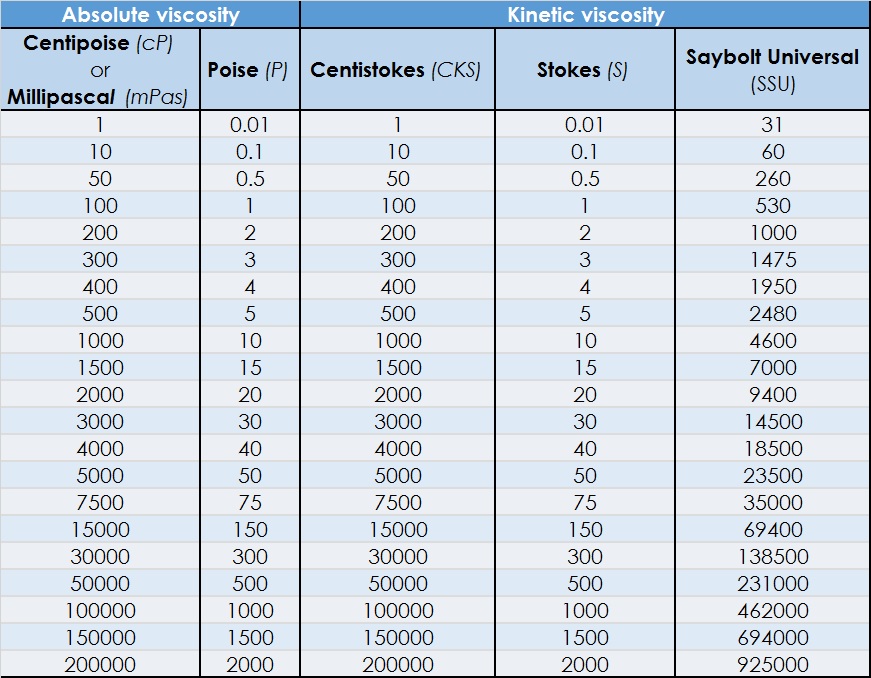Select 7500 in the Centistokes column
871x678 pixels.
pos(398,503)
